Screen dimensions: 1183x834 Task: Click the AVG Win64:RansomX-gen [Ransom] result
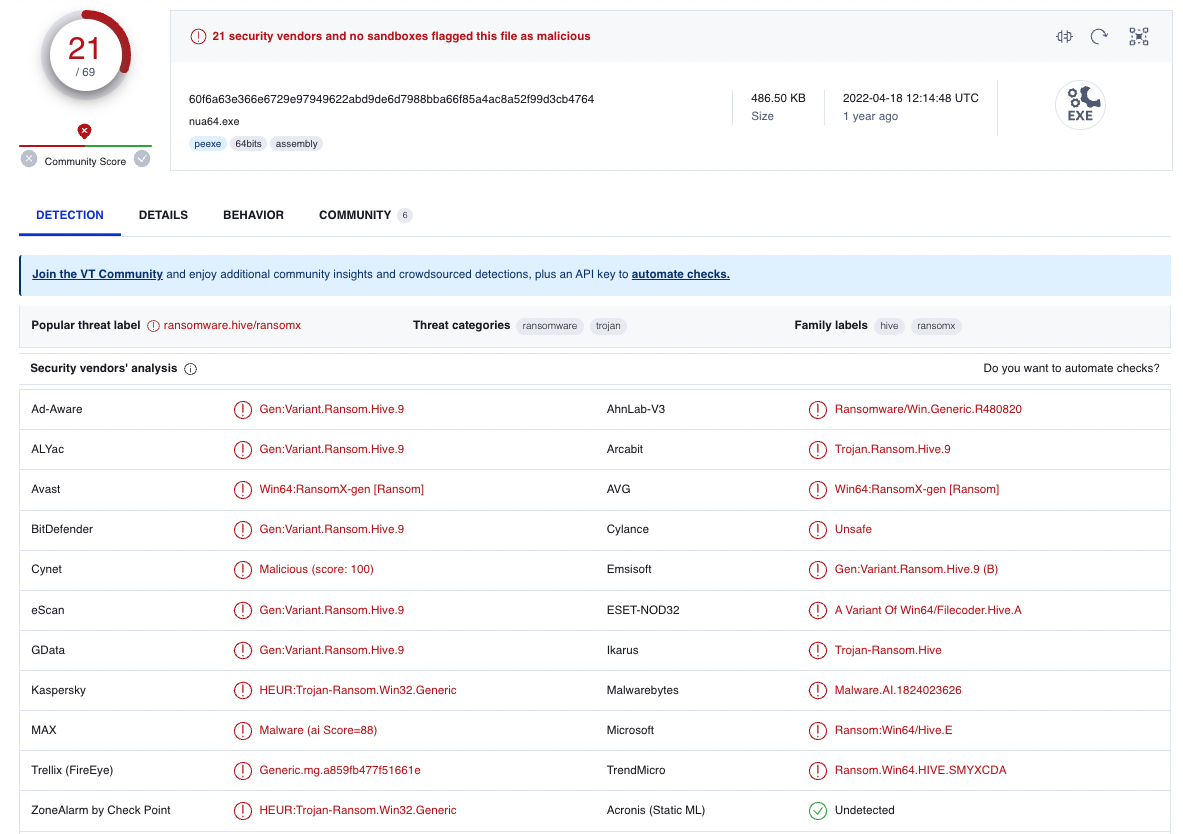917,489
